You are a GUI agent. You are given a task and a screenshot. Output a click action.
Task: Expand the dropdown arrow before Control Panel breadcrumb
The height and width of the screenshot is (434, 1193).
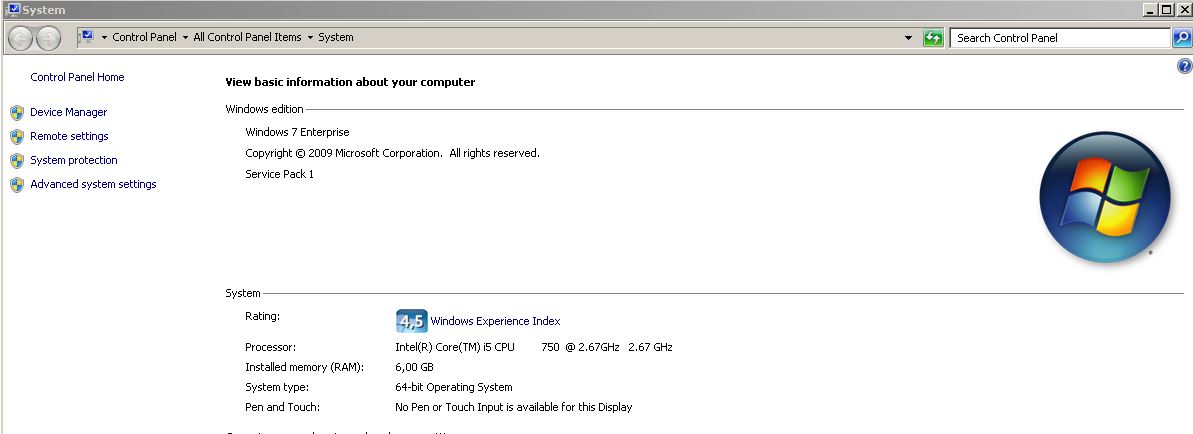(104, 37)
